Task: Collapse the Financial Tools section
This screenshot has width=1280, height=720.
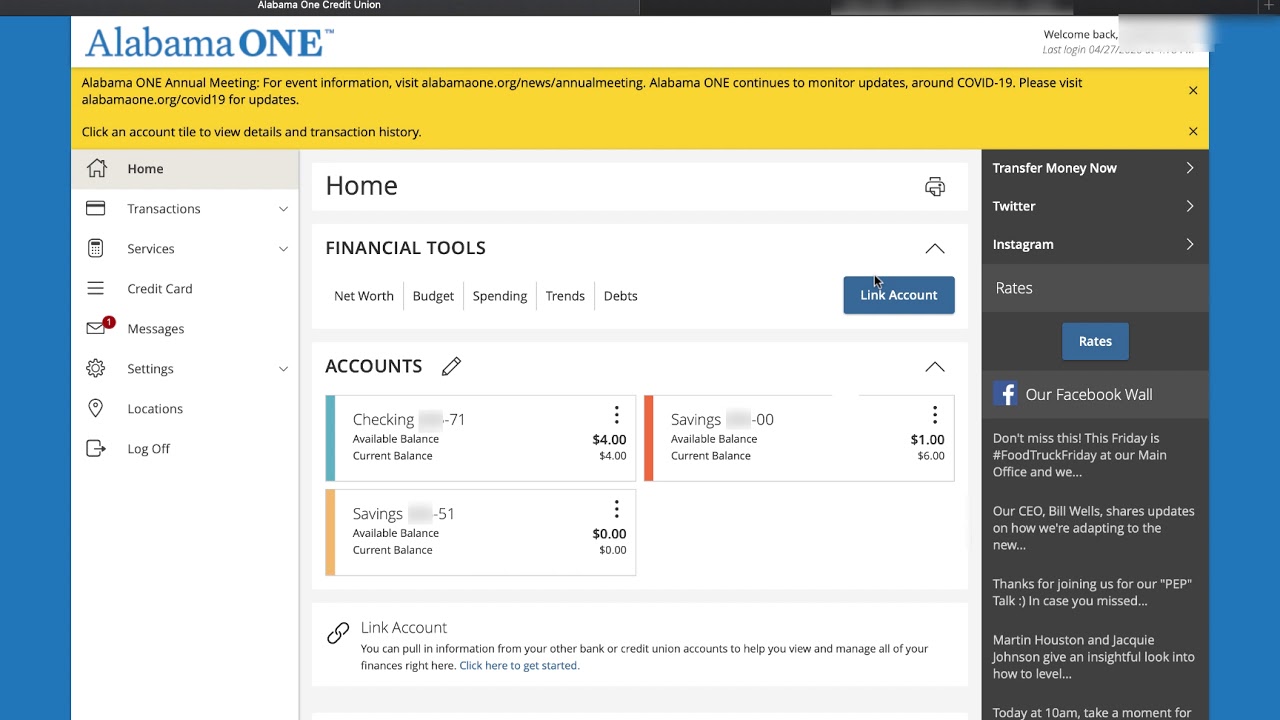Action: pyautogui.click(x=934, y=248)
